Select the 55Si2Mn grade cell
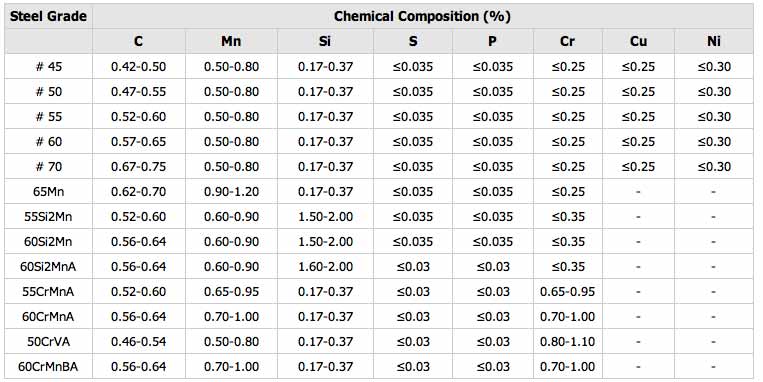Image resolution: width=763 pixels, height=382 pixels. point(48,217)
